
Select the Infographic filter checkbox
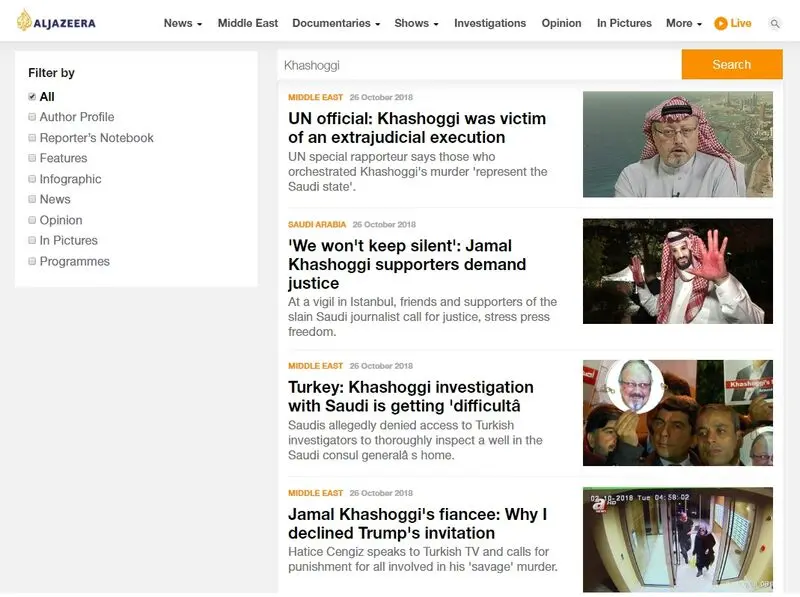[32, 179]
